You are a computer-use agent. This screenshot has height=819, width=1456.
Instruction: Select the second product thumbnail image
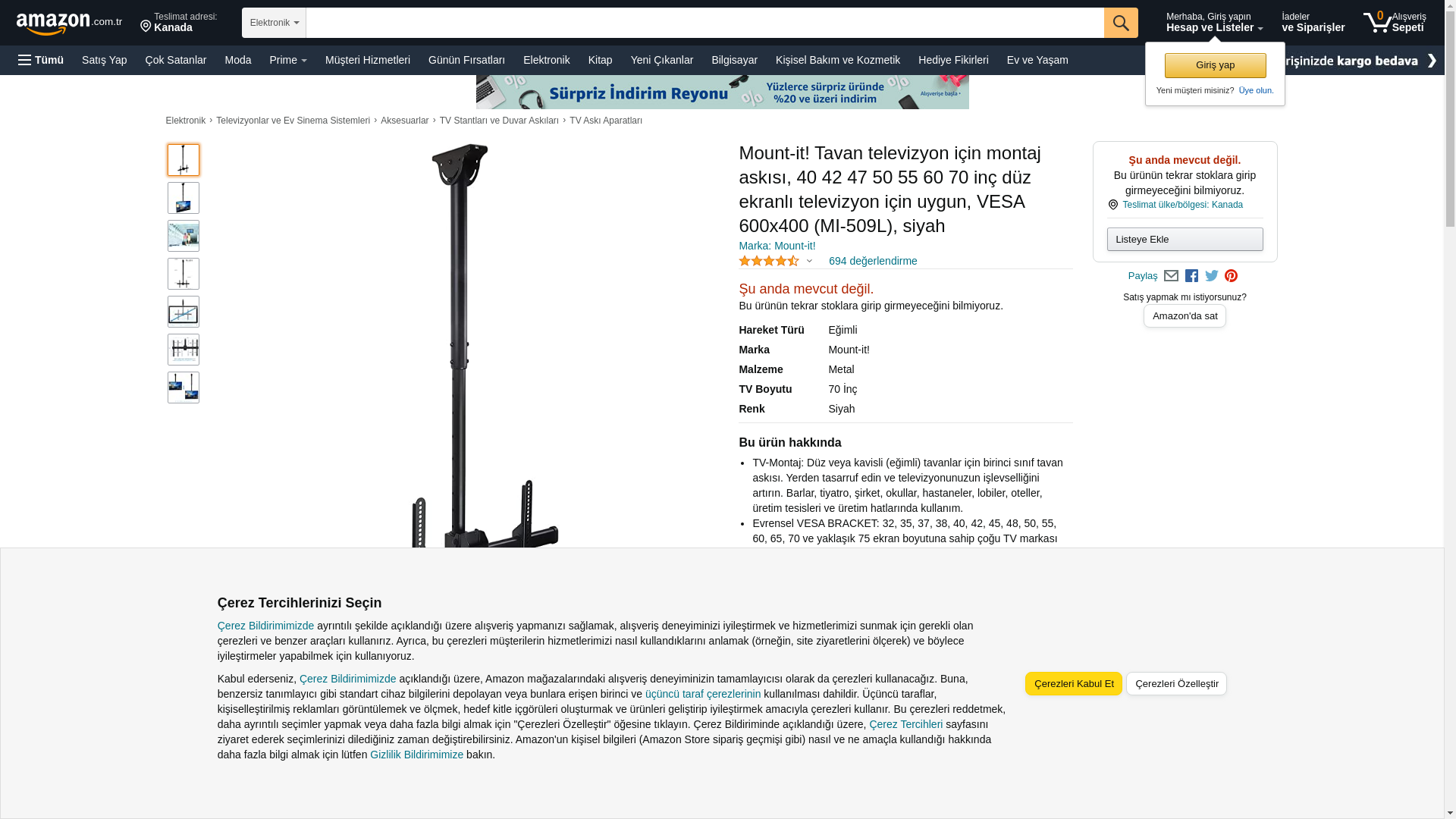[184, 198]
